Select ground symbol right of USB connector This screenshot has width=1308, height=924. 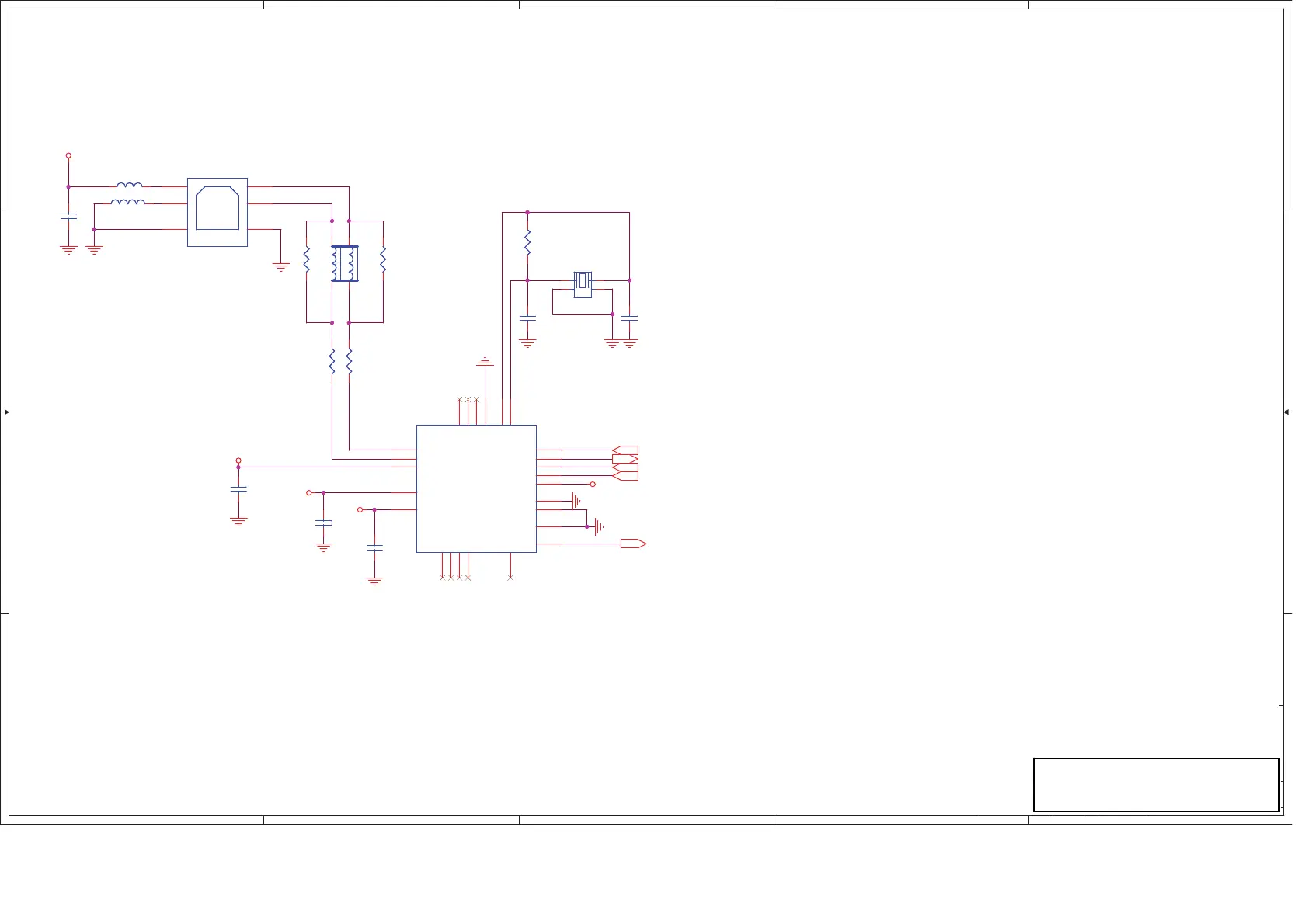280,266
